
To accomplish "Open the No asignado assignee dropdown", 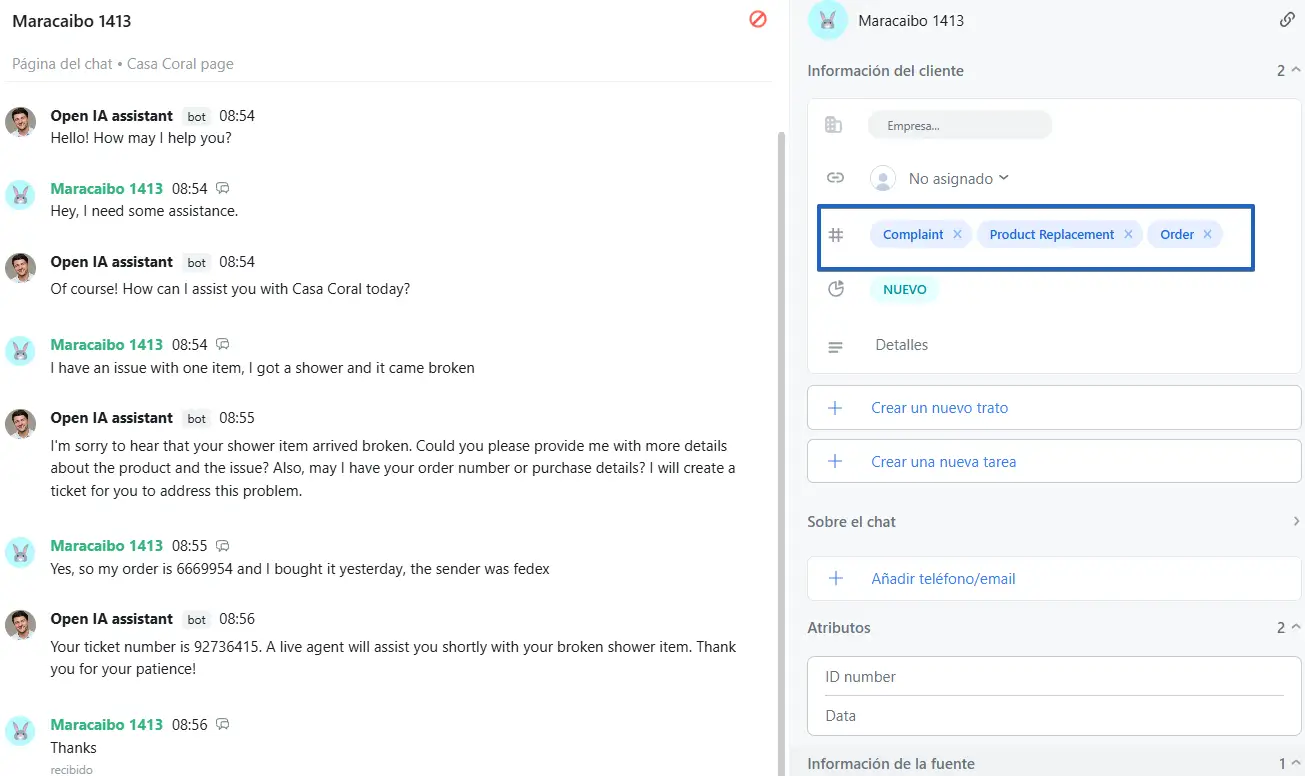I will click(x=958, y=178).
